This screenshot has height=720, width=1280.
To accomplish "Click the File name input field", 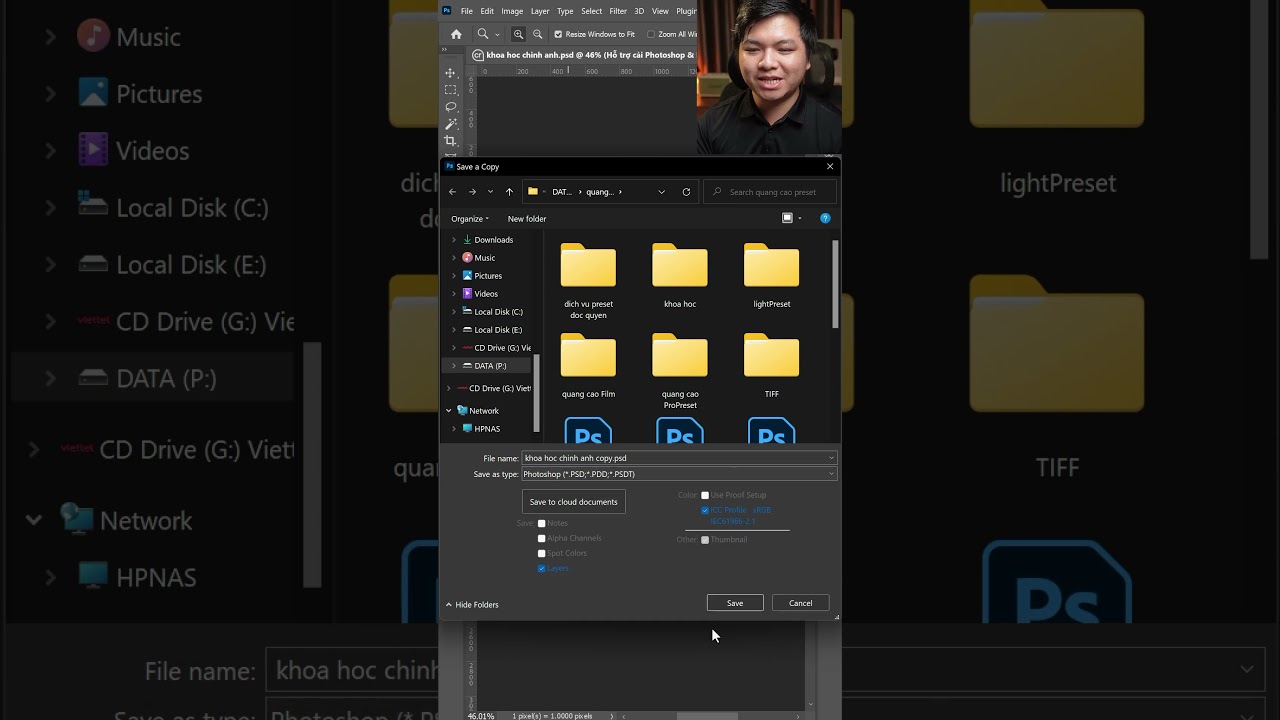I will coord(679,458).
